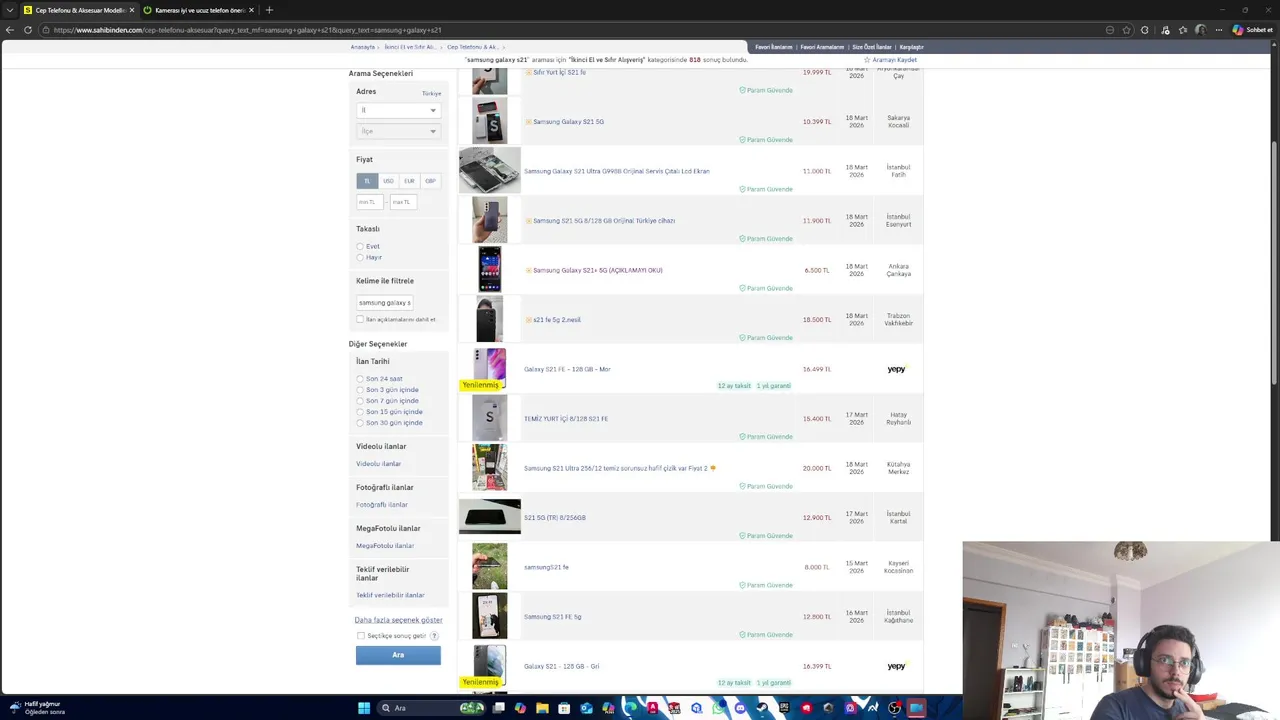This screenshot has height=720, width=1280.
Task: Open Microsoft Store from the taskbar
Action: coord(564,708)
